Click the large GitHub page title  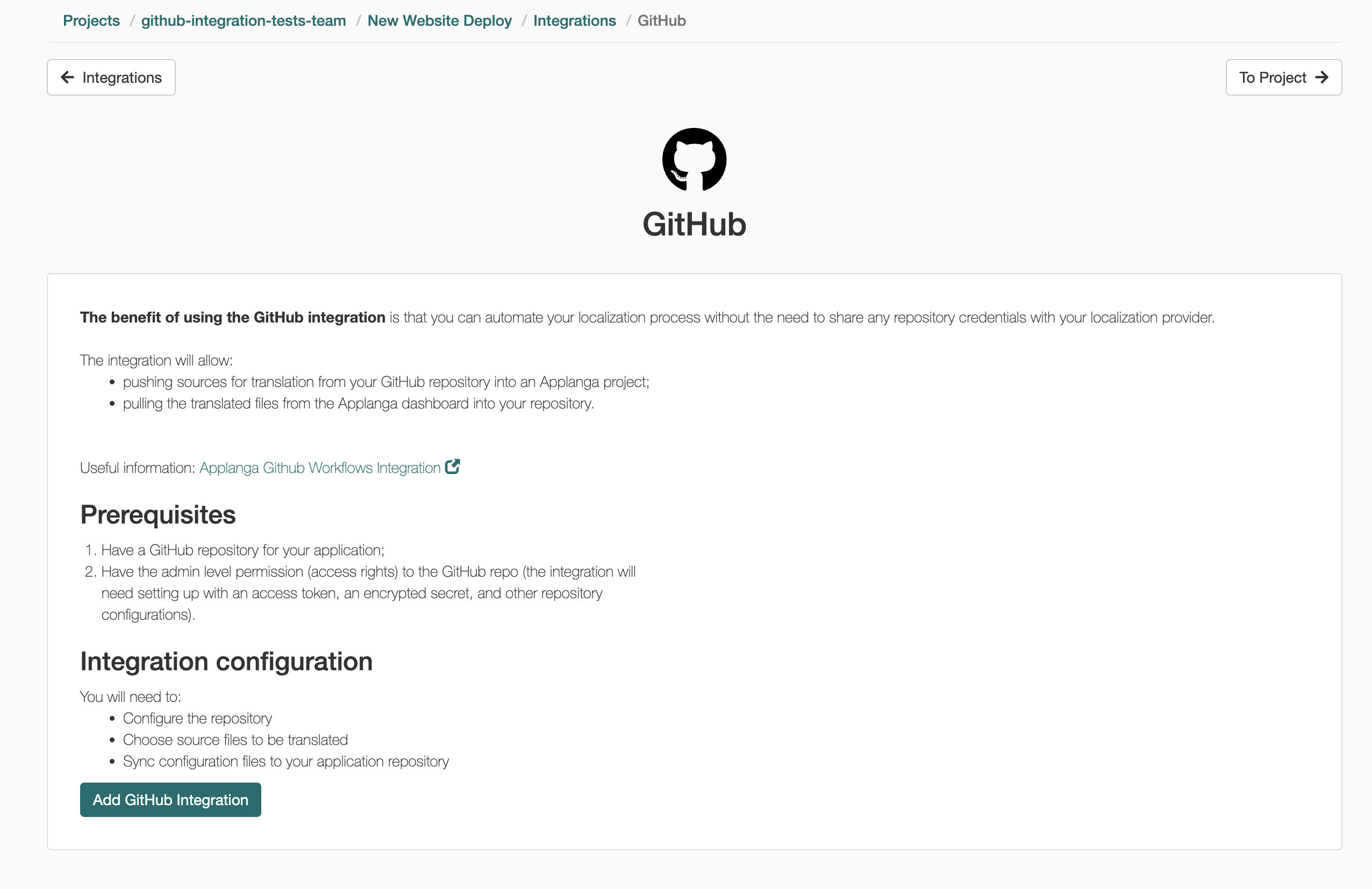694,224
